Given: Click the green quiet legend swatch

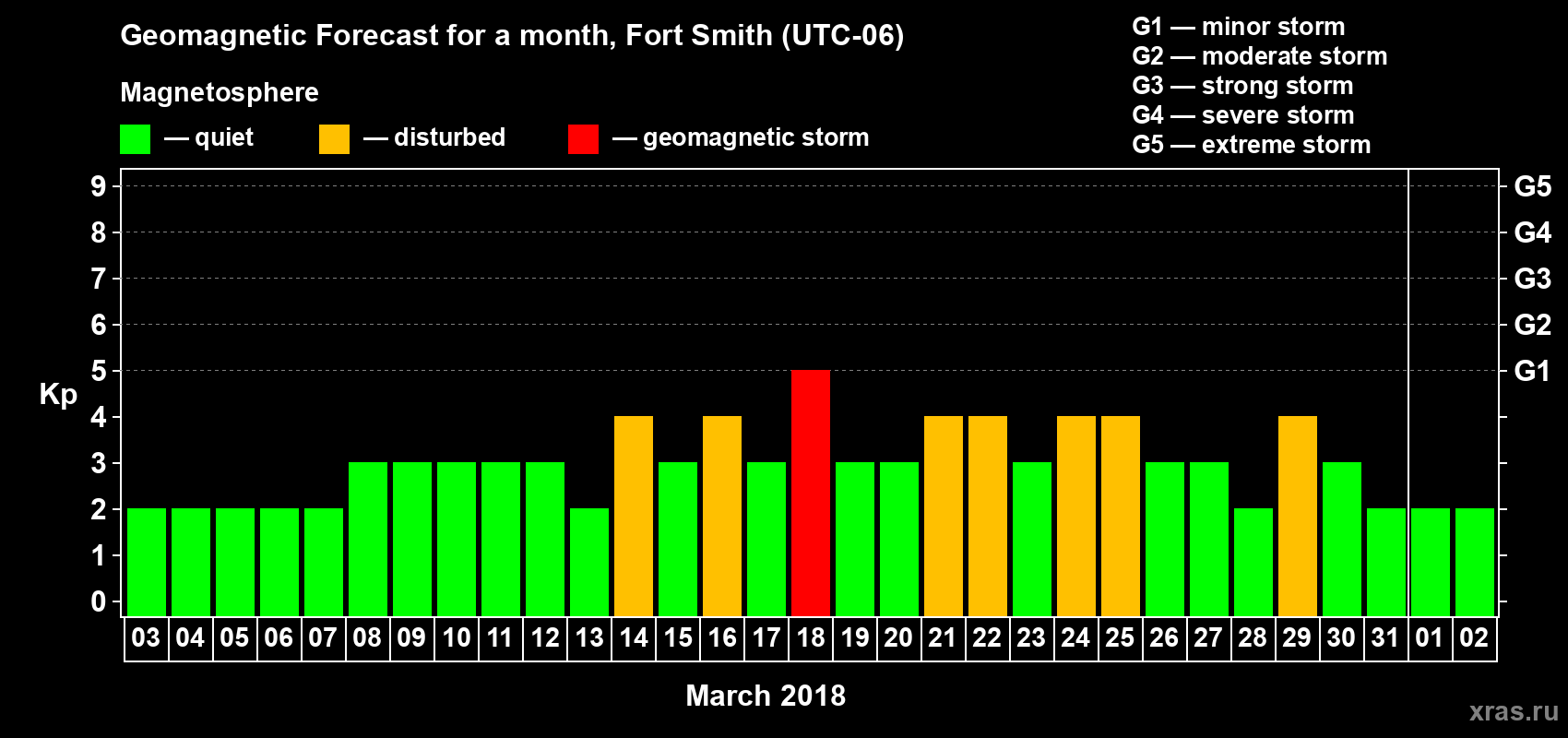Looking at the screenshot, I should point(135,139).
